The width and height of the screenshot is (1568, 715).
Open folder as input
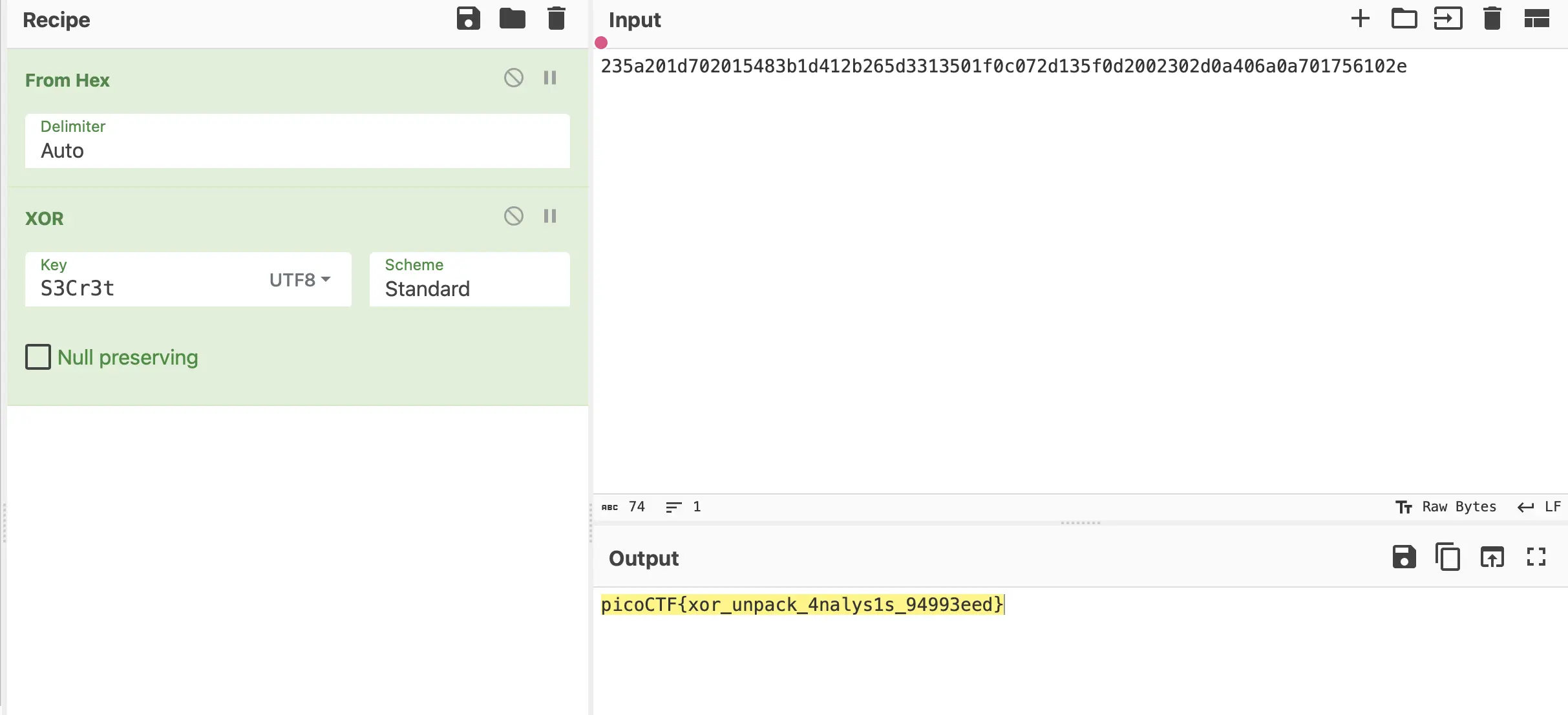(x=1404, y=19)
